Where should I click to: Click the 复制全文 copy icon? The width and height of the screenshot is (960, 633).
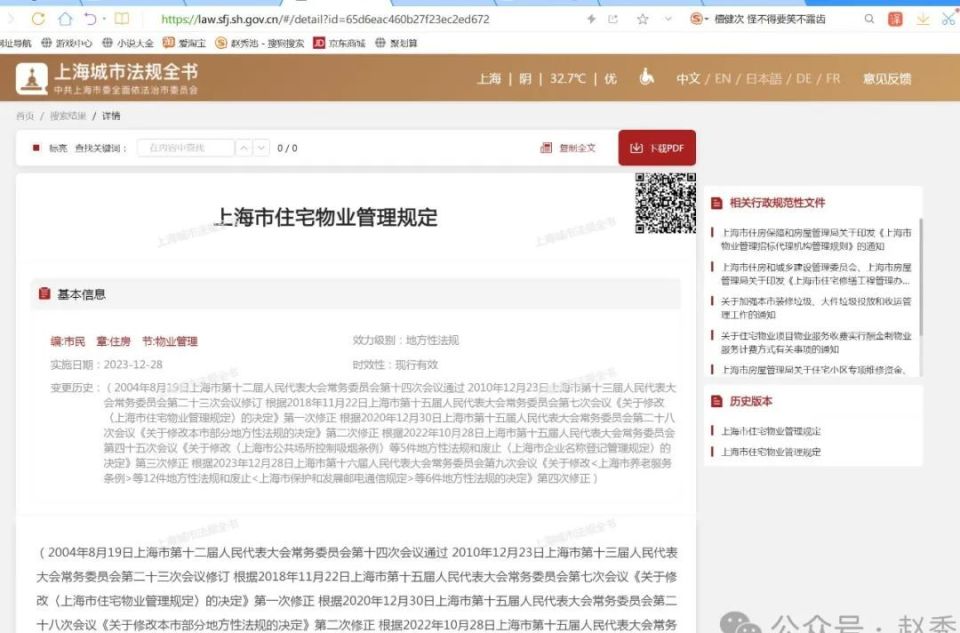tap(545, 147)
